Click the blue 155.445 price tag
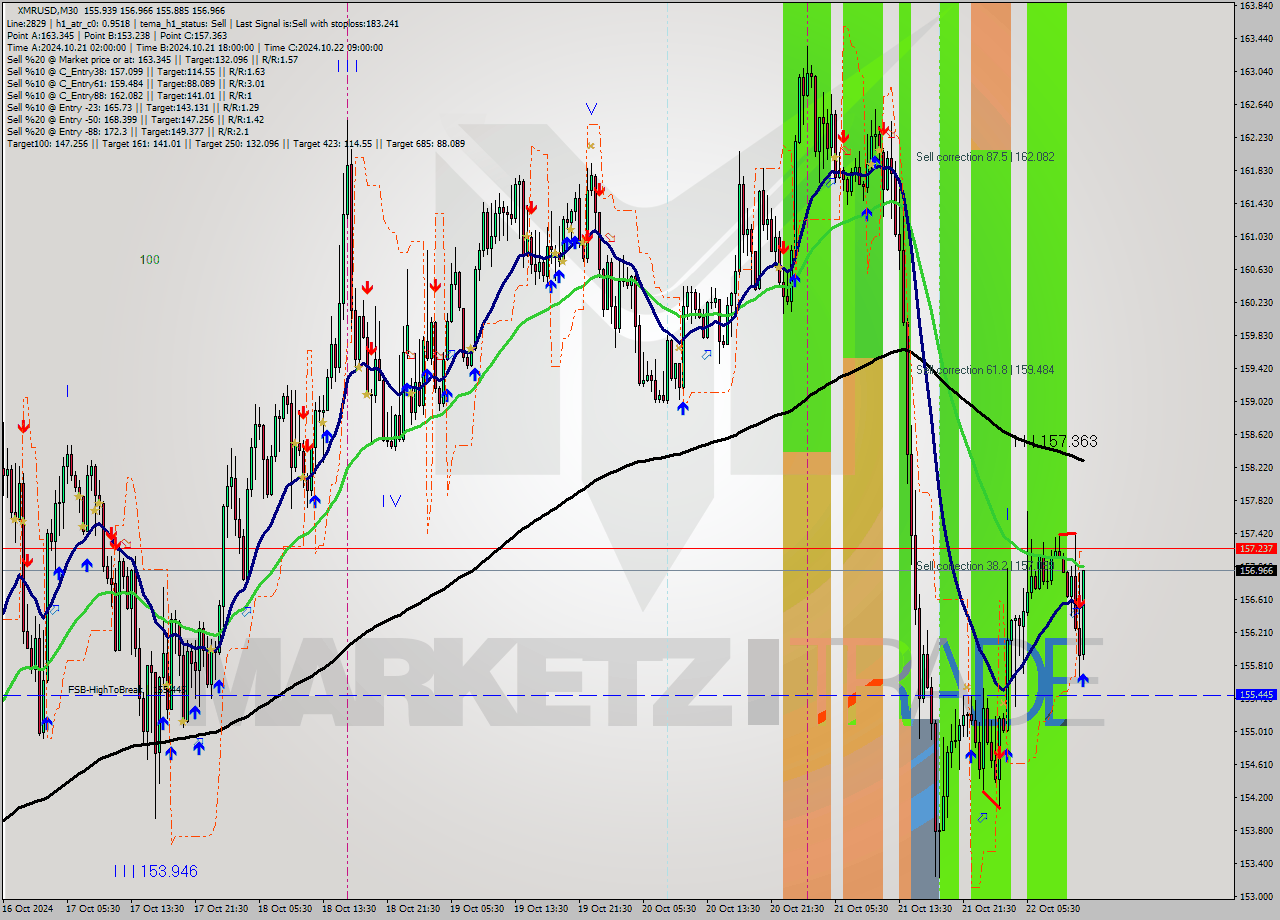 pos(1256,694)
